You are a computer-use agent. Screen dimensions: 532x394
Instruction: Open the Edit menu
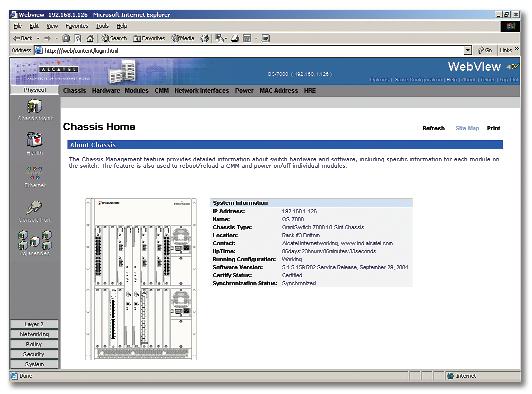pos(34,26)
